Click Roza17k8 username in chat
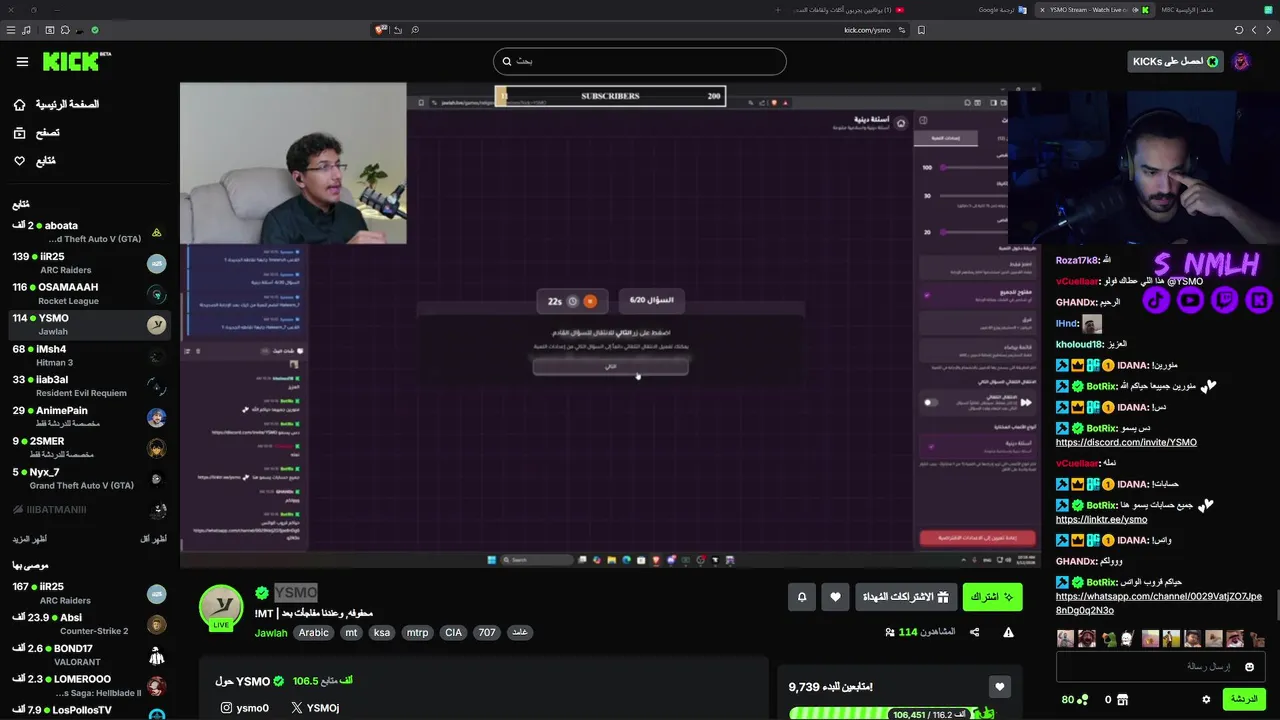Viewport: 1280px width, 720px height. point(1078,260)
